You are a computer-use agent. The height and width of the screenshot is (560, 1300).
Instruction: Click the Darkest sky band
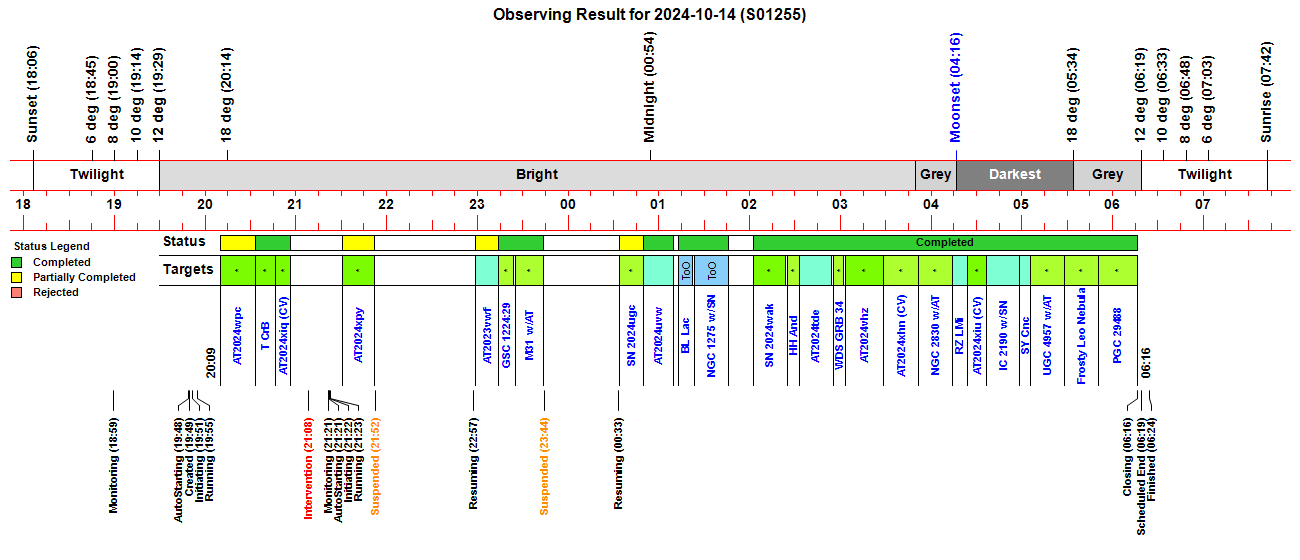(1015, 174)
